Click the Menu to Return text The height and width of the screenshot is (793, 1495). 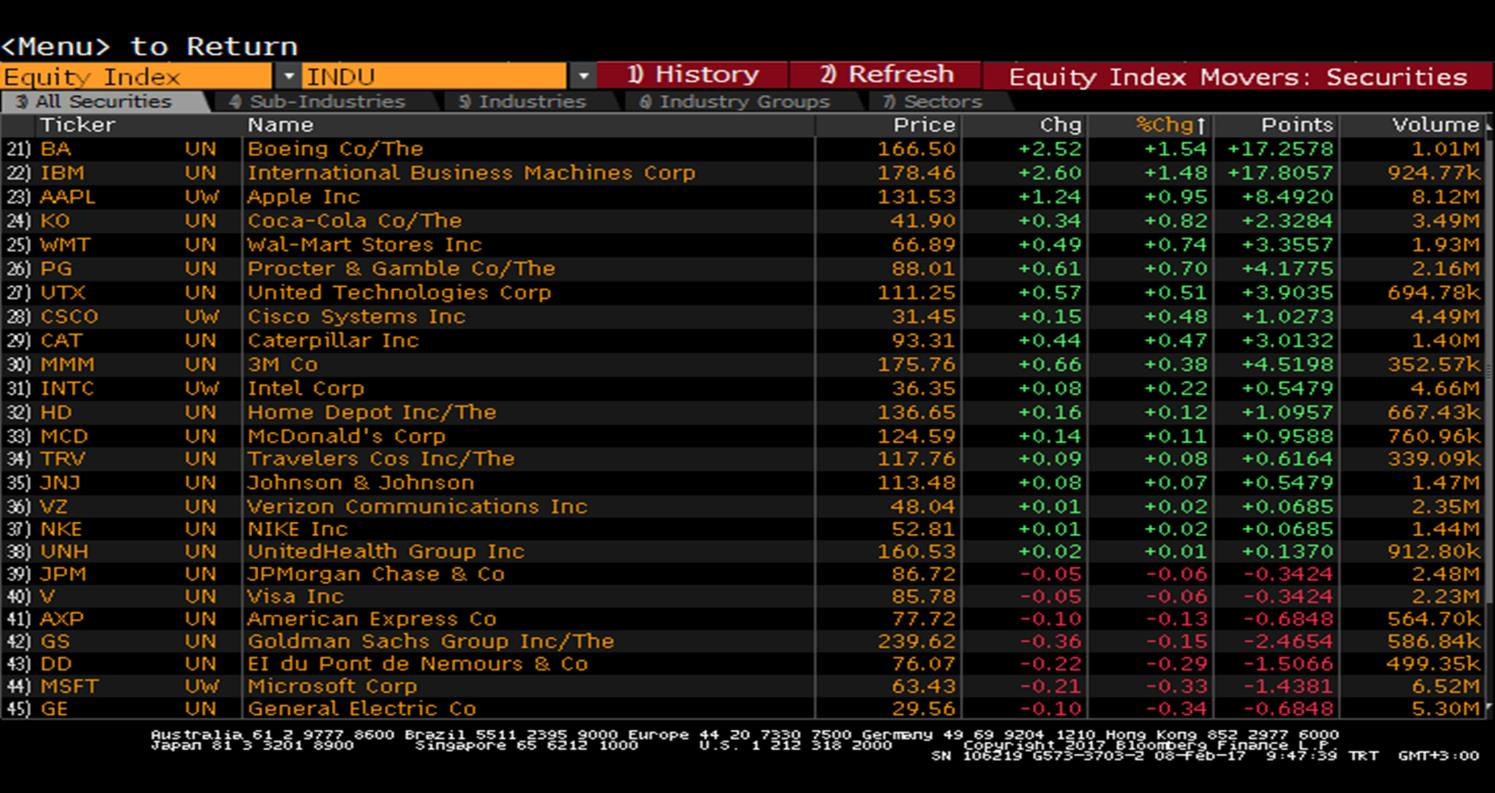(149, 47)
